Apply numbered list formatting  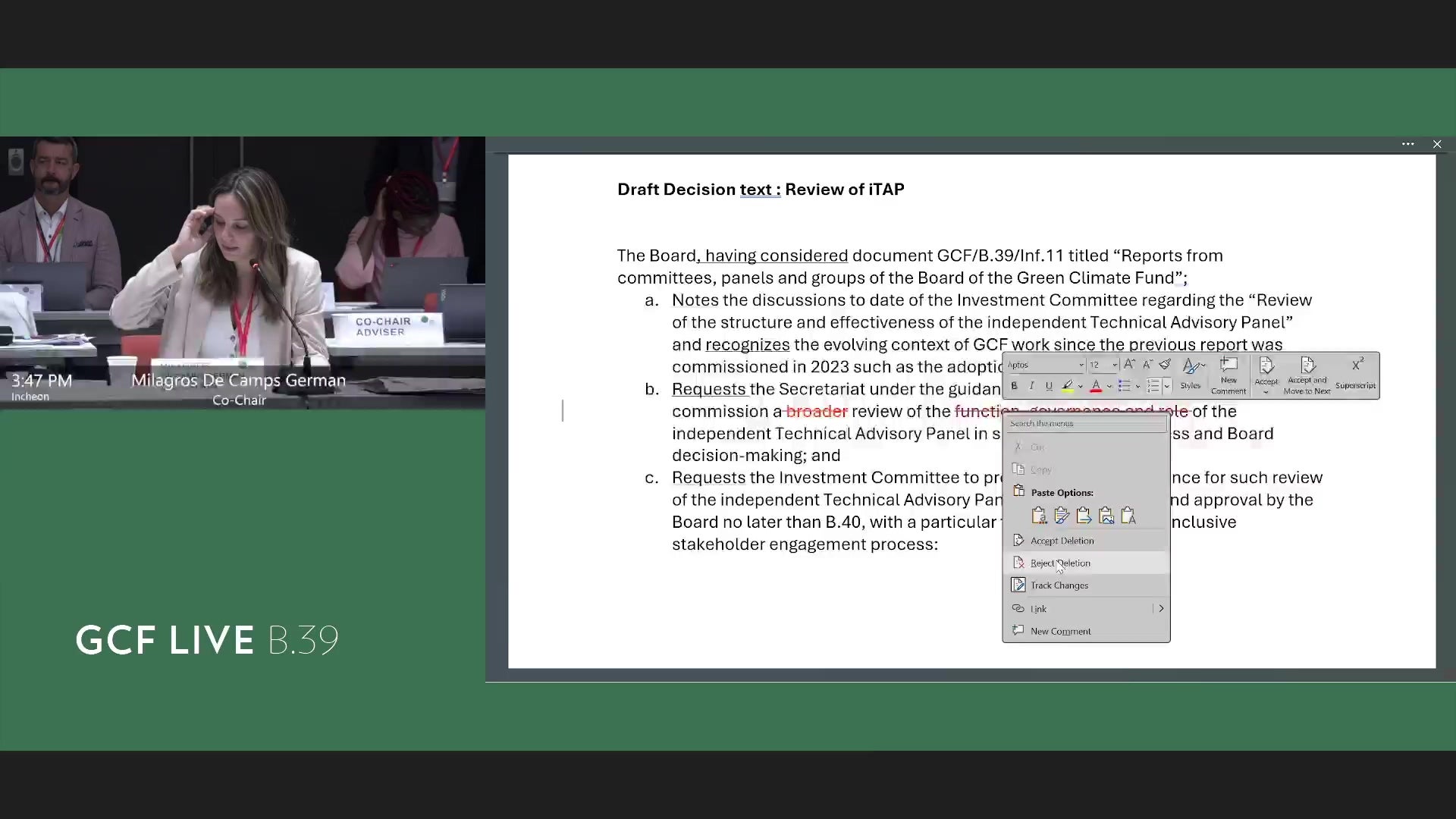click(1153, 386)
